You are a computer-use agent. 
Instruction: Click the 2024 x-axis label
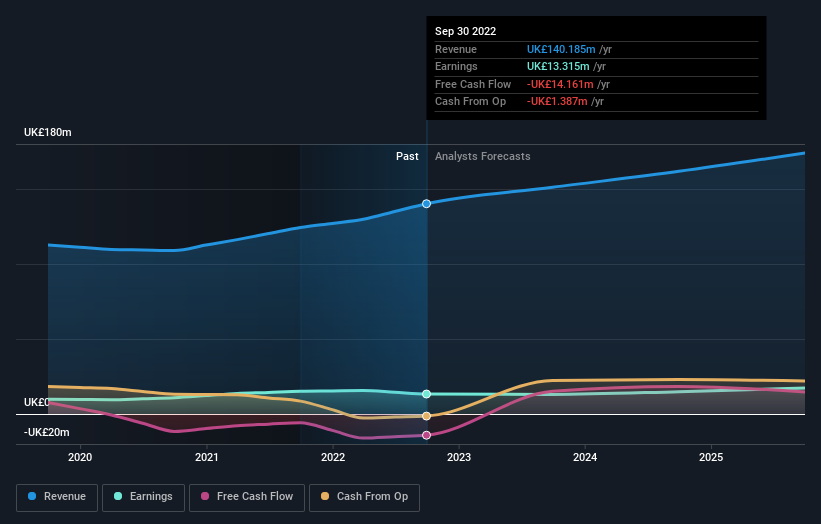[585, 458]
